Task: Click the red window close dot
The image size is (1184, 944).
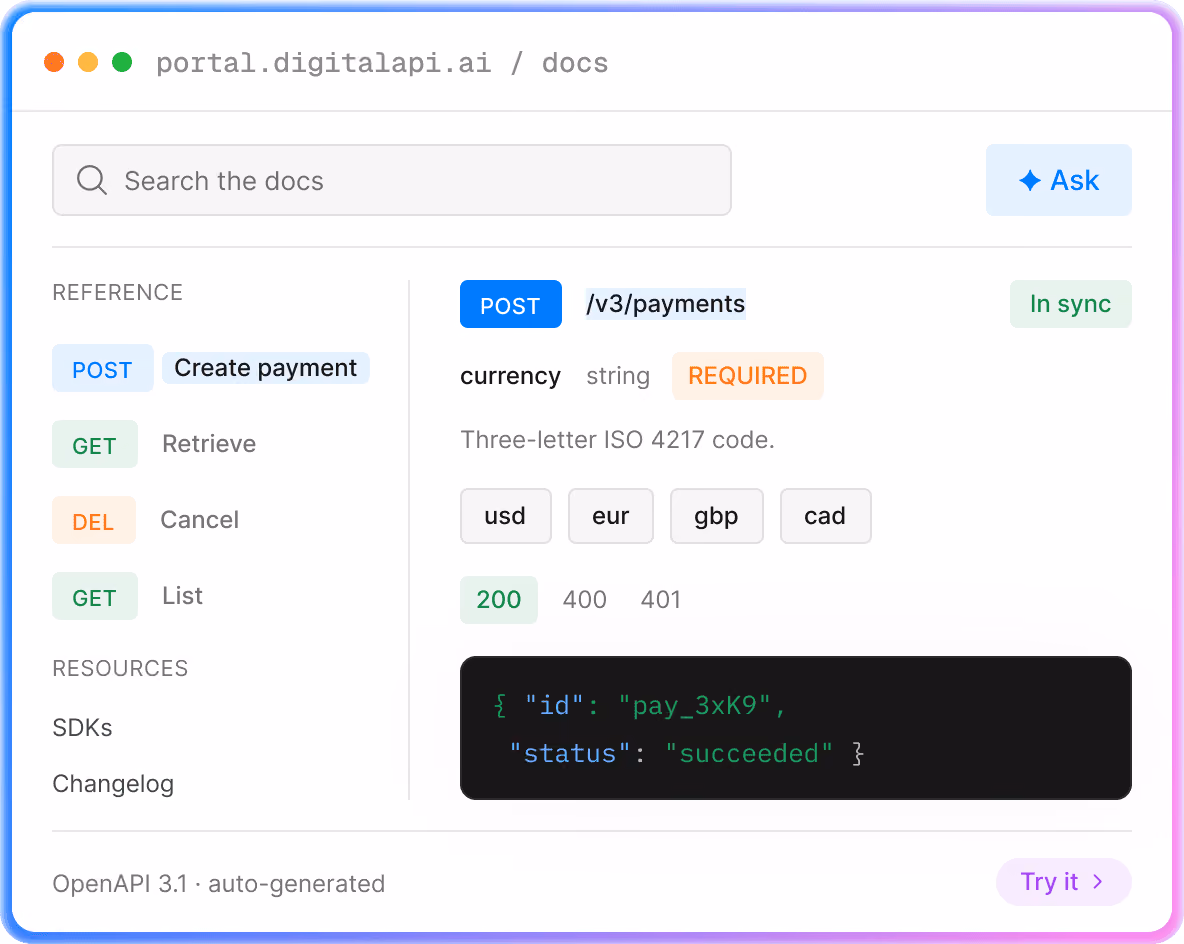Action: (x=54, y=62)
